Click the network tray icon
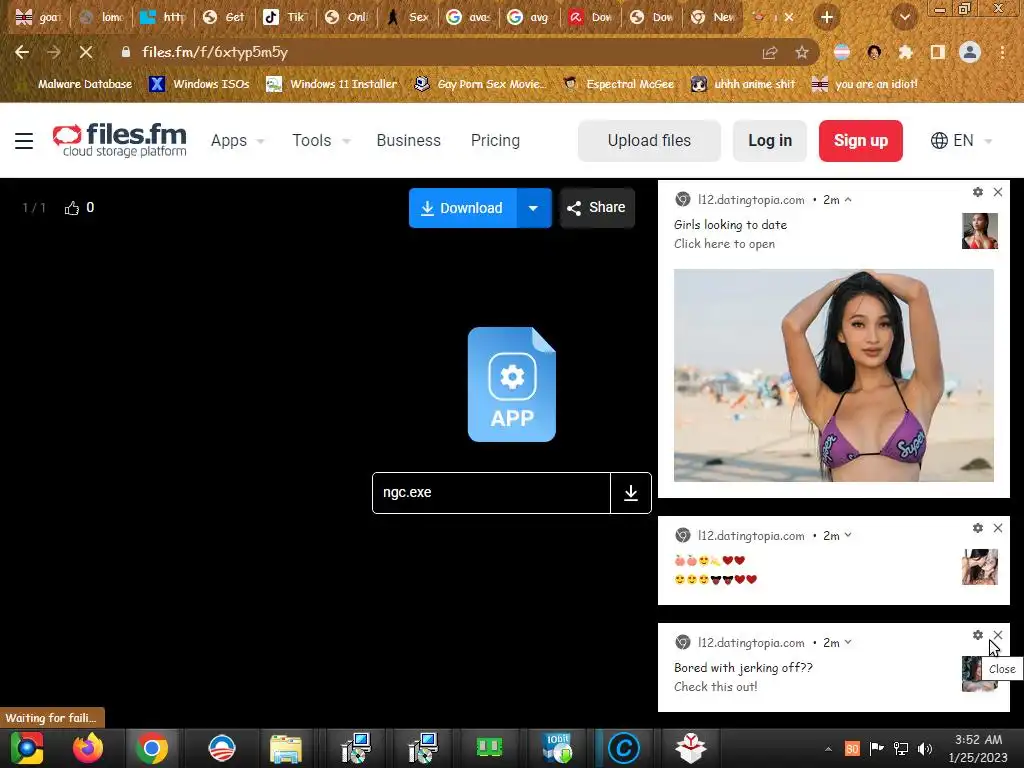This screenshot has width=1024, height=768. tap(901, 748)
